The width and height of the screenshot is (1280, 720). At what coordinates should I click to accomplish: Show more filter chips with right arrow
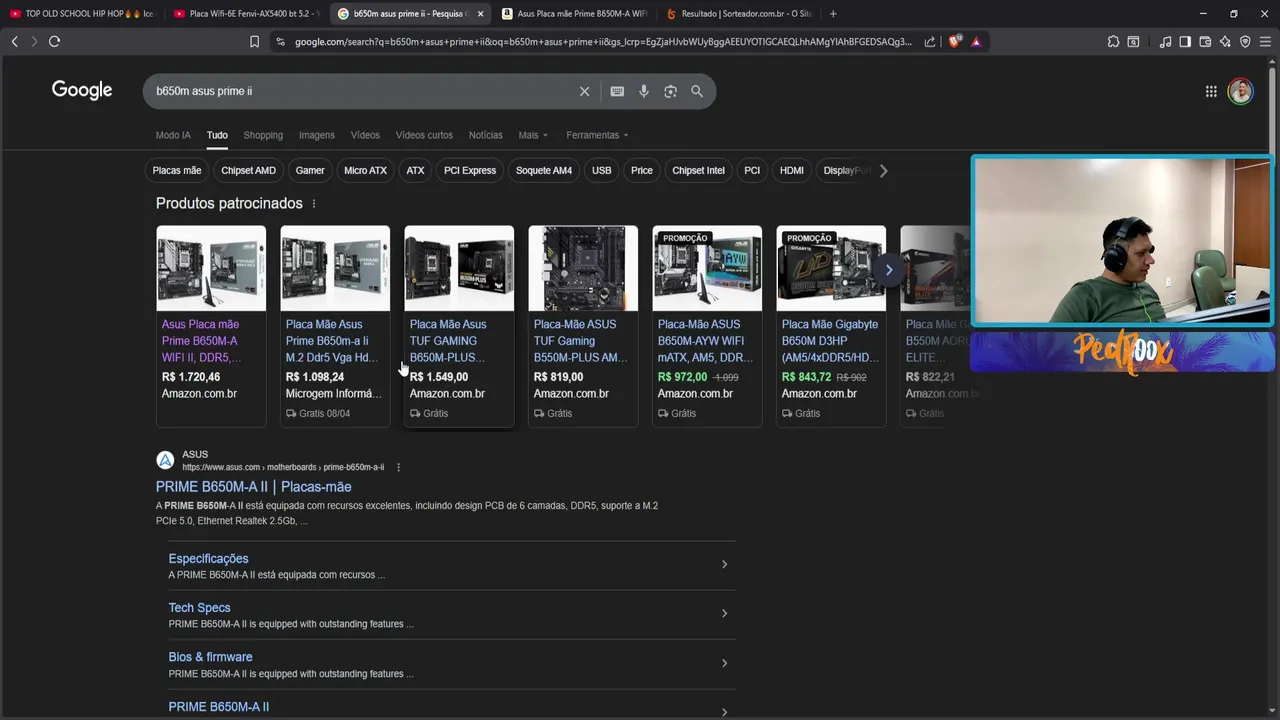(x=883, y=170)
